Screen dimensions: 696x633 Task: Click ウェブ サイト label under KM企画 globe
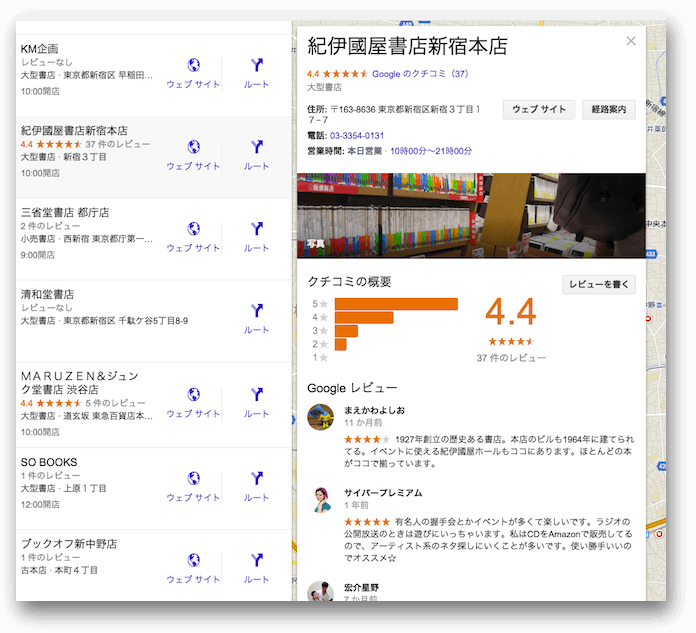tap(193, 84)
